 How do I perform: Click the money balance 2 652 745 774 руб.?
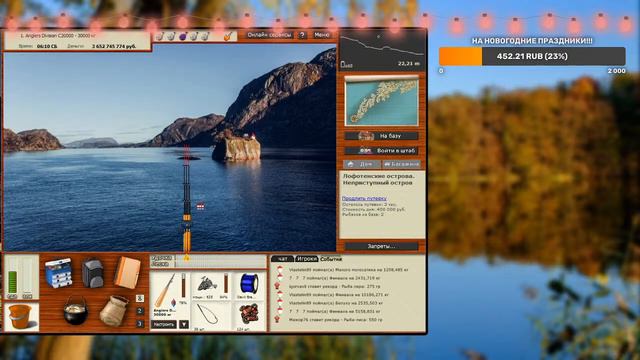(114, 47)
